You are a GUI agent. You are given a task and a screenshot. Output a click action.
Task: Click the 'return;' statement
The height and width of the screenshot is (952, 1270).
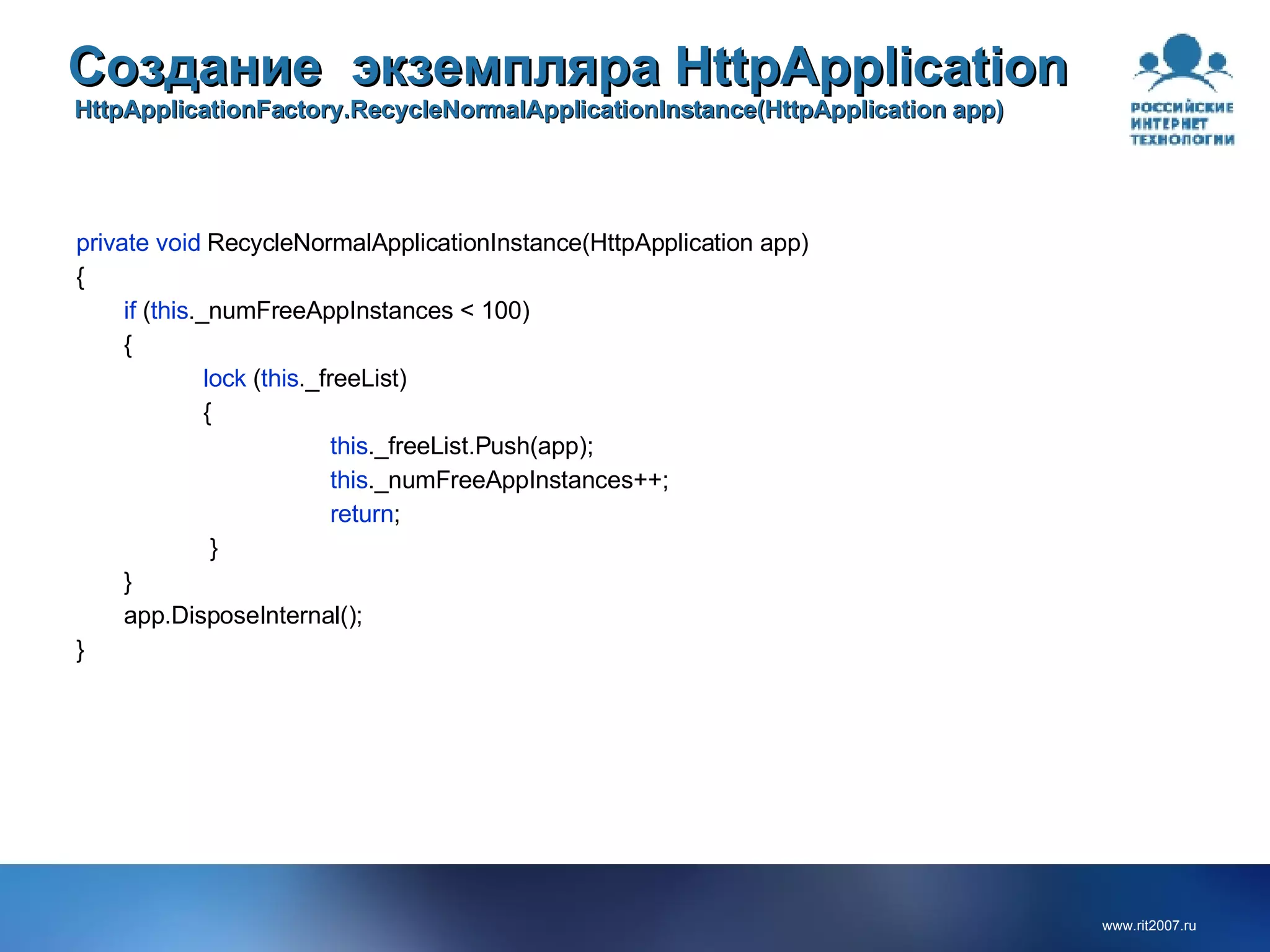click(365, 514)
